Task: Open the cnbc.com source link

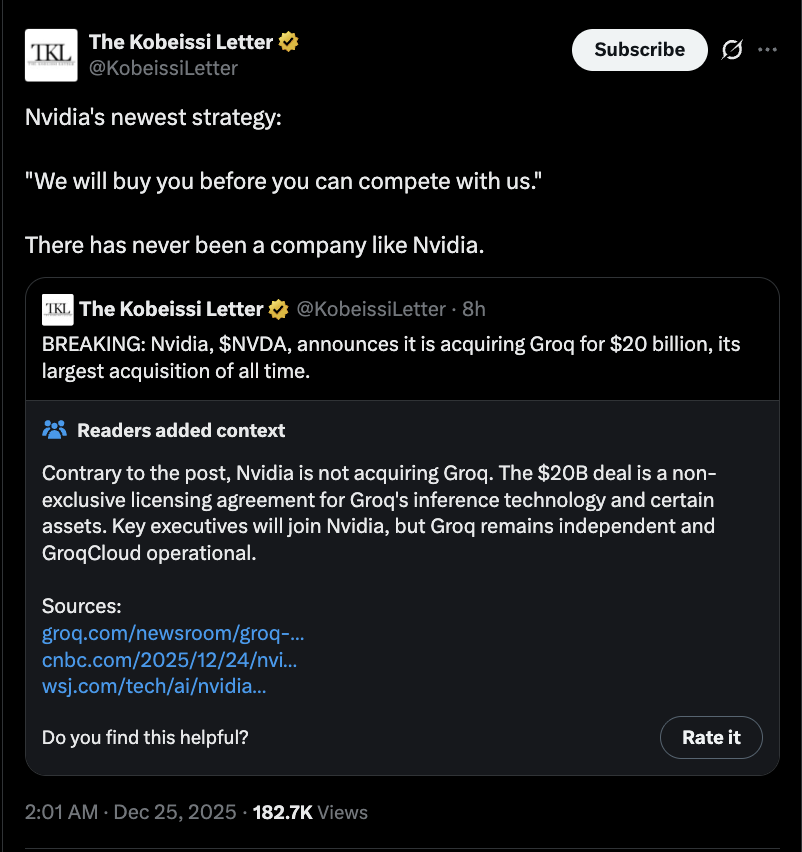Action: pyautogui.click(x=169, y=660)
